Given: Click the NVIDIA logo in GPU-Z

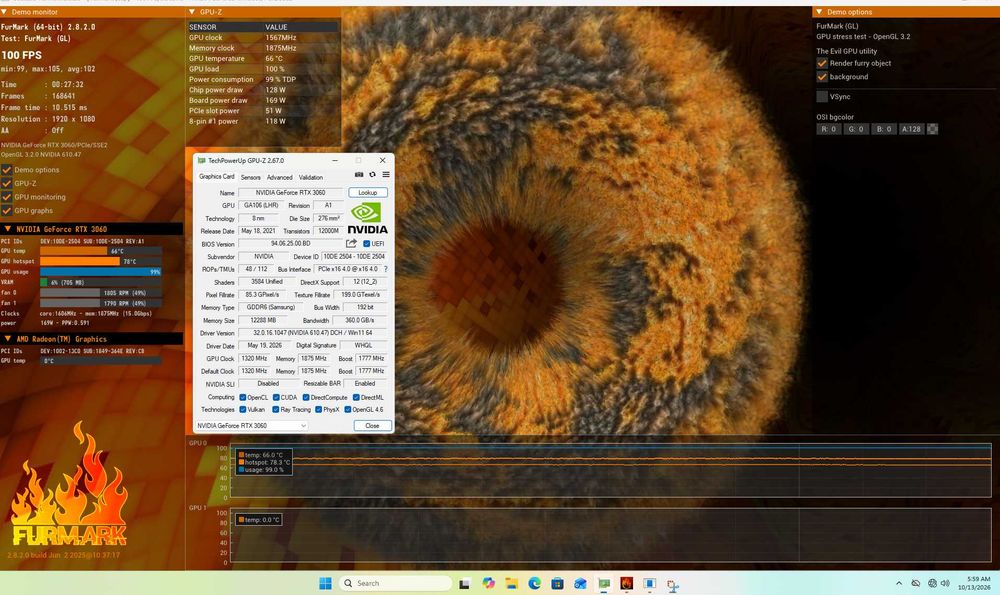Looking at the screenshot, I should 367,219.
